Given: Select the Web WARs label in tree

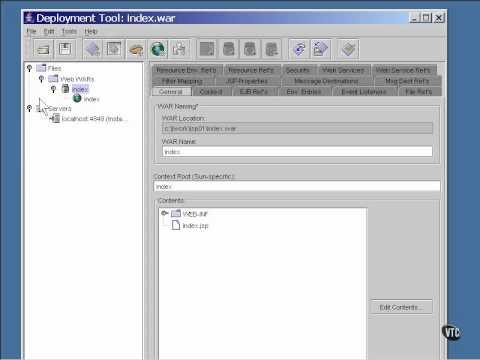Looking at the screenshot, I should tap(77, 79).
